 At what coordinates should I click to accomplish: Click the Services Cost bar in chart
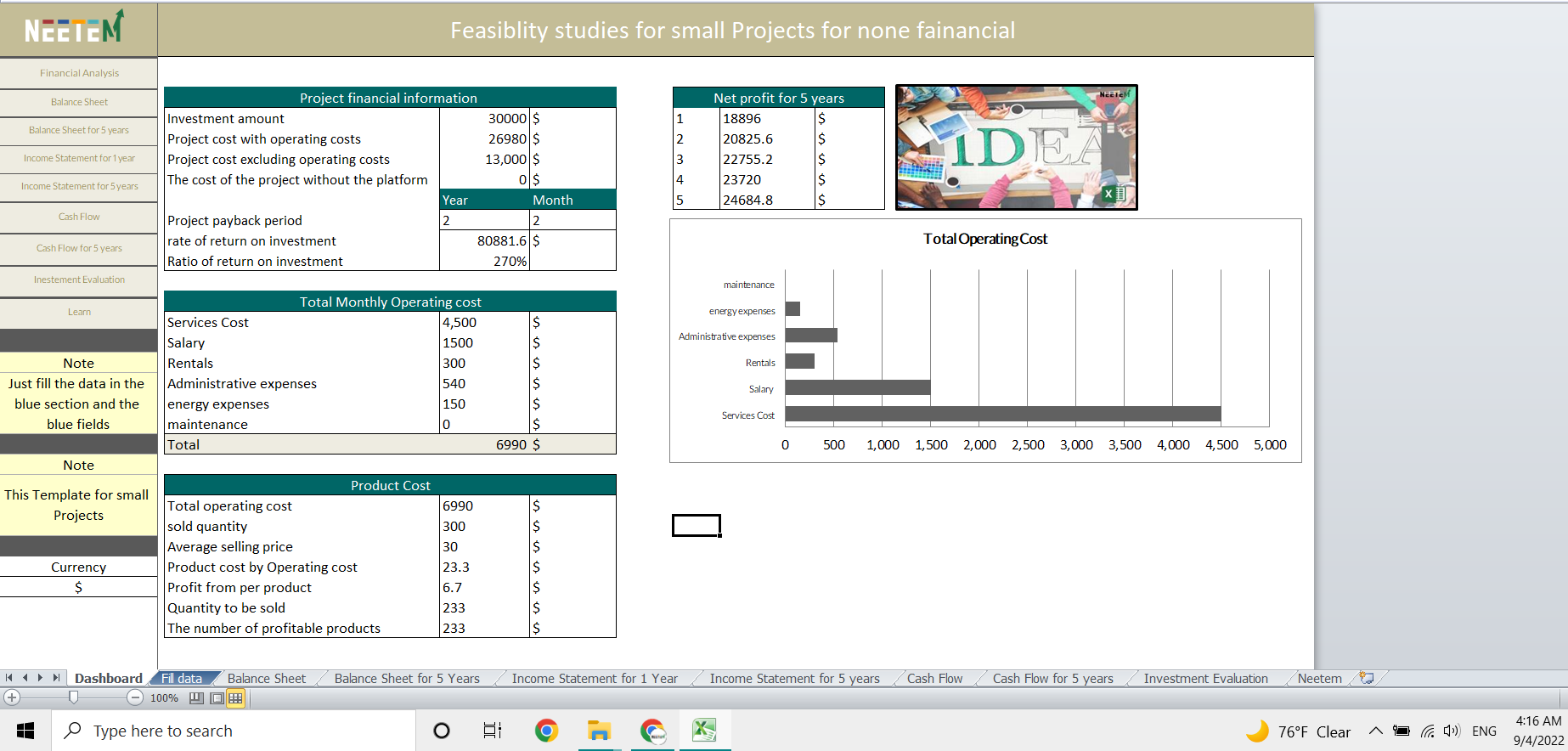(1003, 414)
